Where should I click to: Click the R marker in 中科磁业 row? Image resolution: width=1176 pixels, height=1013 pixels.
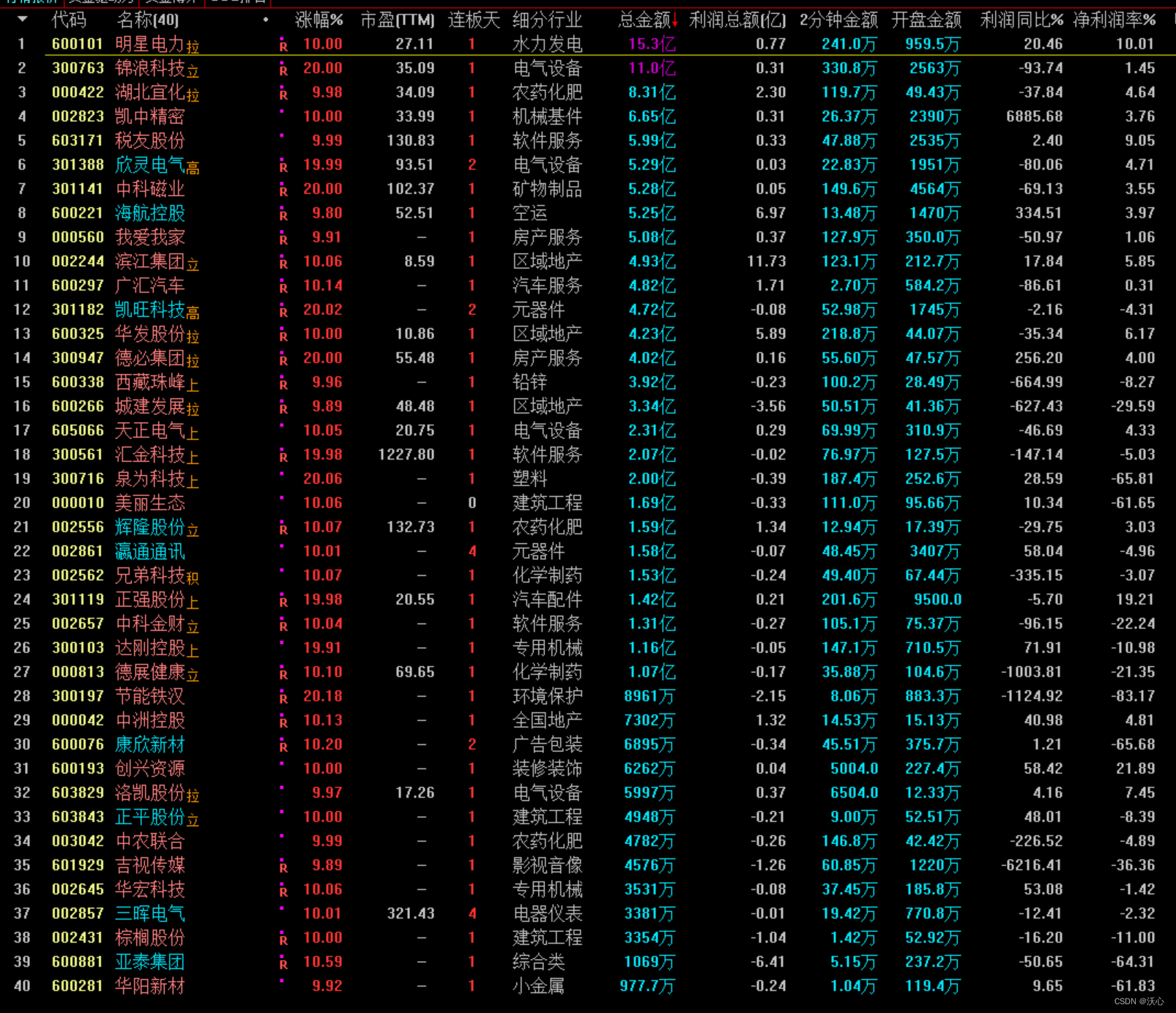tap(283, 191)
